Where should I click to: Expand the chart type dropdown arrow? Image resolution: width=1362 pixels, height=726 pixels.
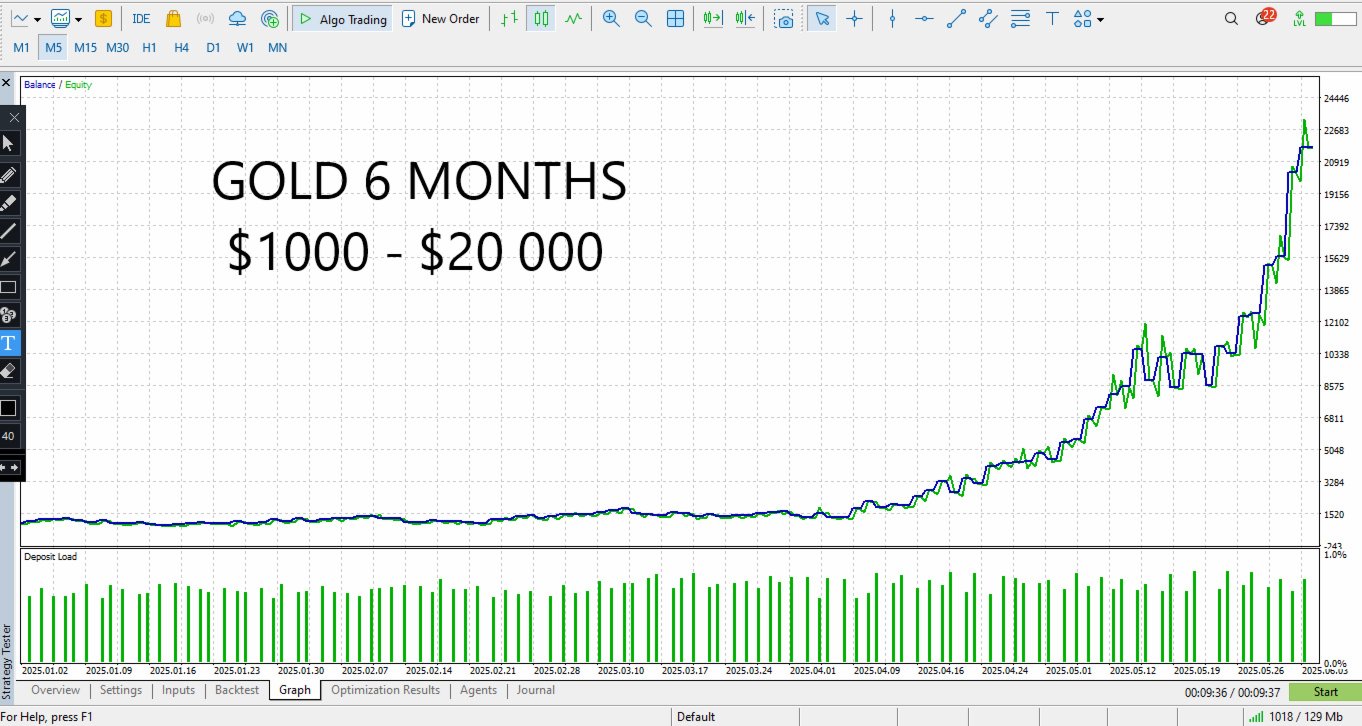(37, 19)
